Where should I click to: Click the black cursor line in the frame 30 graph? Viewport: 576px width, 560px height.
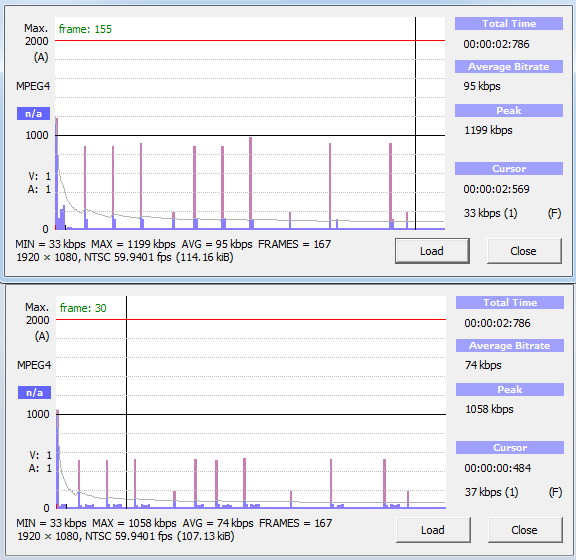coord(126,402)
